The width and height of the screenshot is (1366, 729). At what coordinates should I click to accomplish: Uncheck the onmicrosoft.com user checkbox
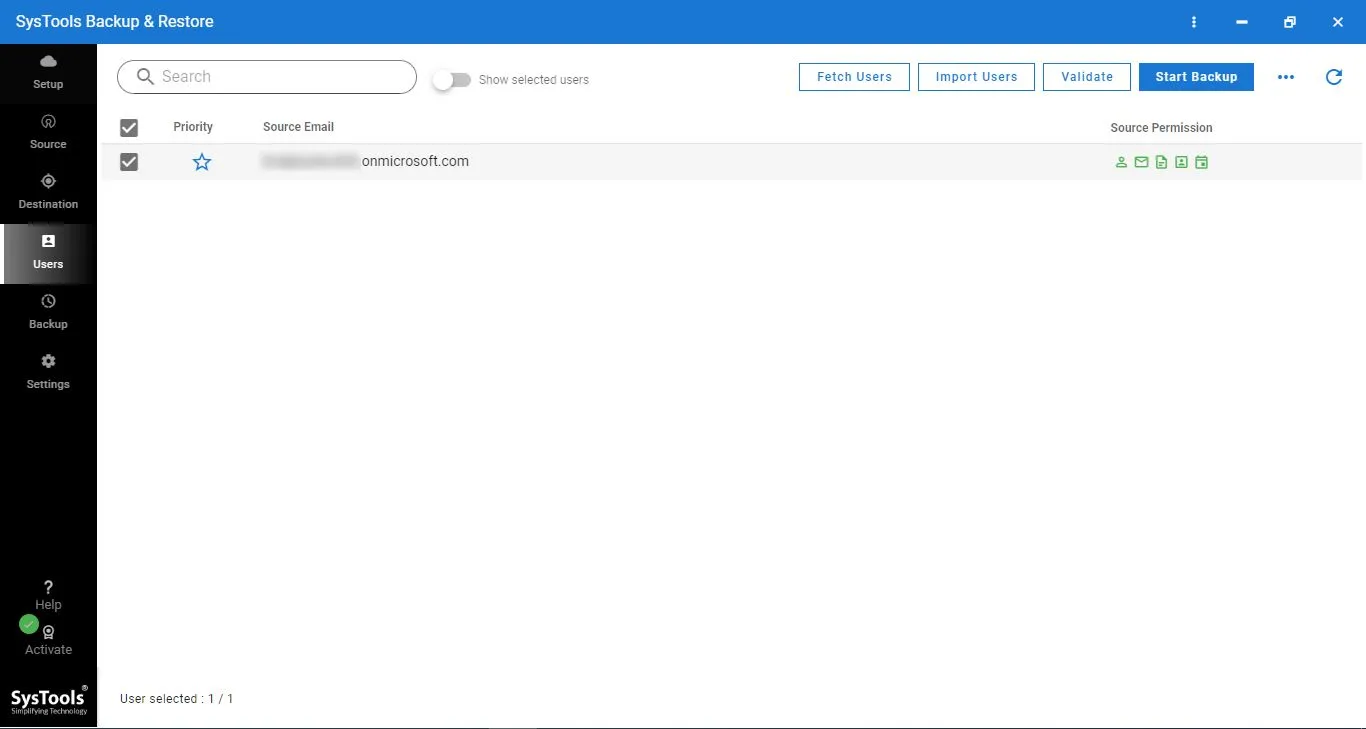point(129,162)
